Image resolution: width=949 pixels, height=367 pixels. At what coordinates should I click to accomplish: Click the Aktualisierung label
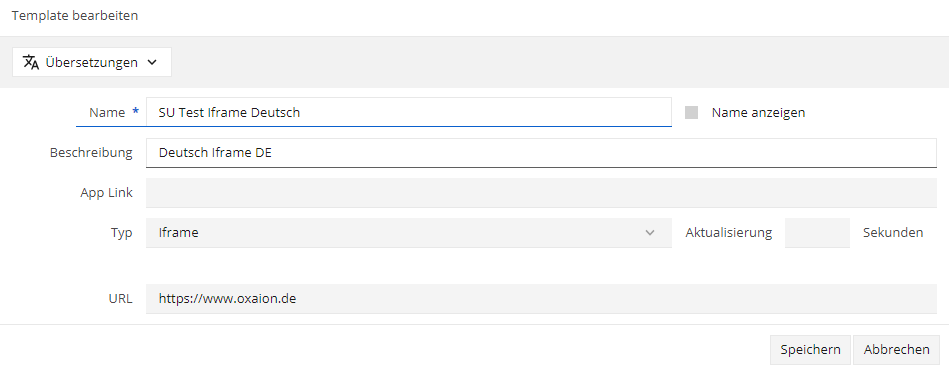pos(729,233)
